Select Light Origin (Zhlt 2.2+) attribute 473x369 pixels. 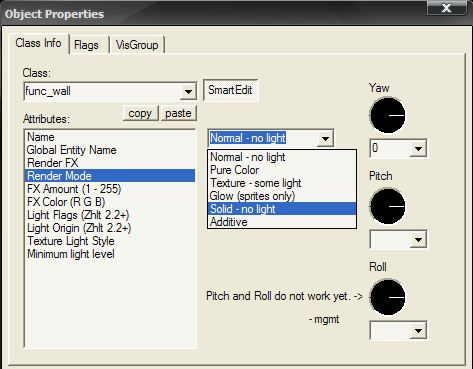point(110,228)
